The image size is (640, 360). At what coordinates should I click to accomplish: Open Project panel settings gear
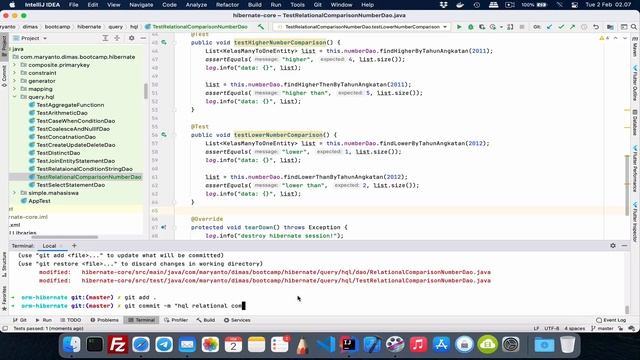(x=131, y=38)
